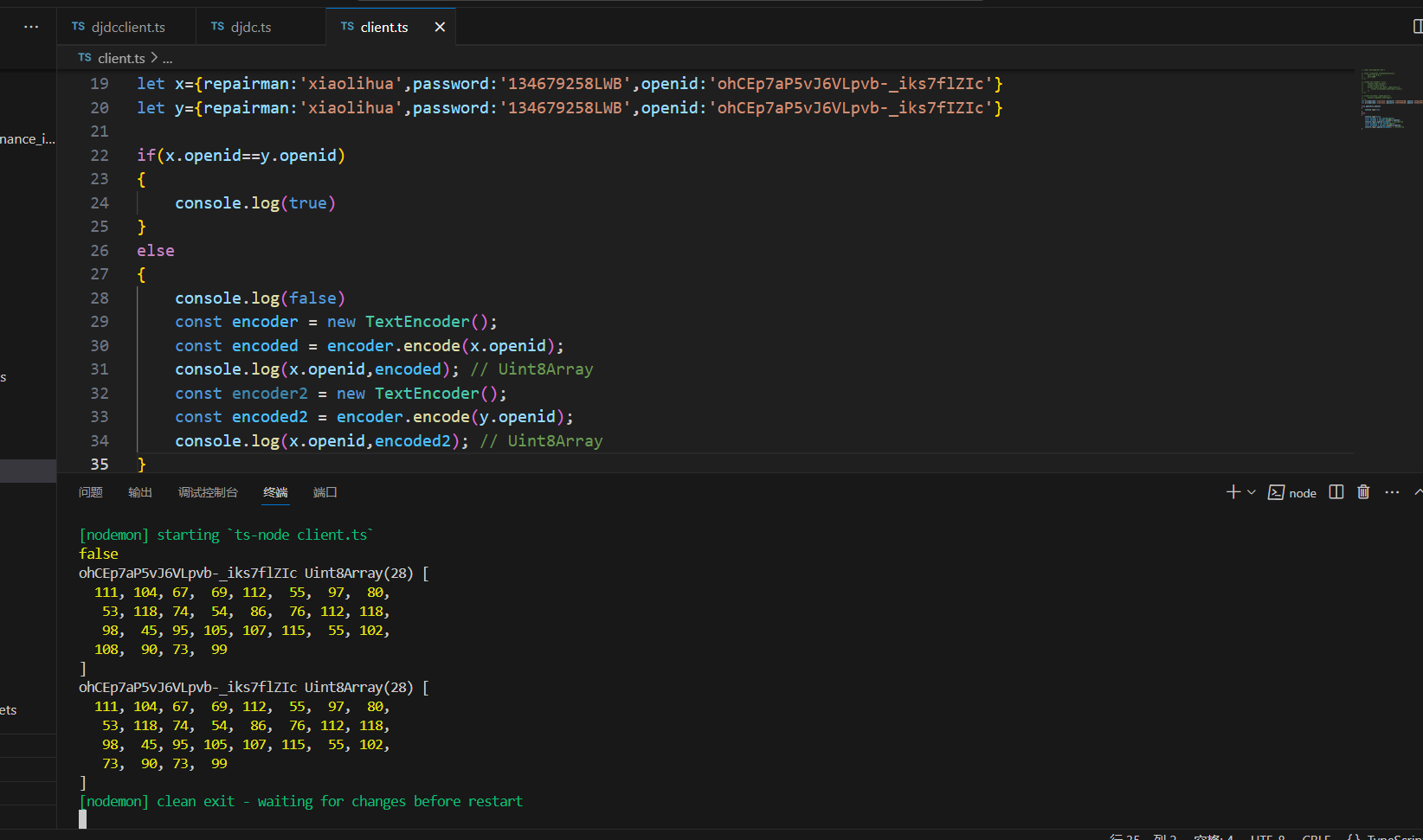Open the 调试控制台 (Debug Console) panel tab
Screen dimensions: 1423x840
pyautogui.click(x=208, y=492)
